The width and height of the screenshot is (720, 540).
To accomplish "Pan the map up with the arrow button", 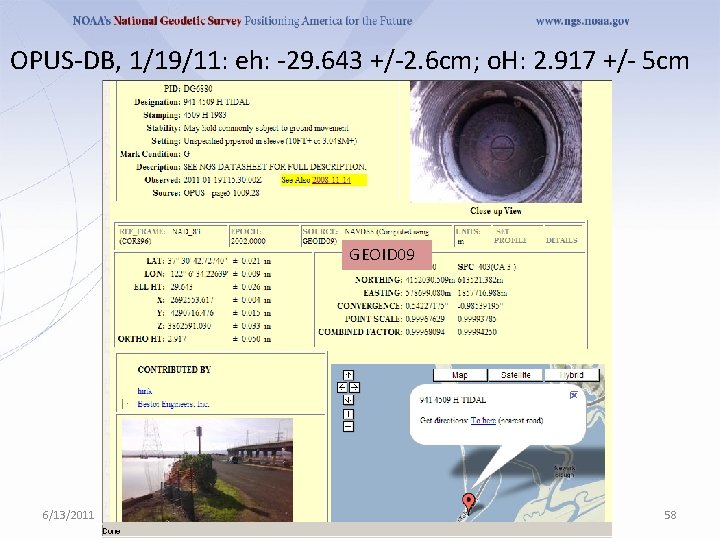I will [x=349, y=375].
